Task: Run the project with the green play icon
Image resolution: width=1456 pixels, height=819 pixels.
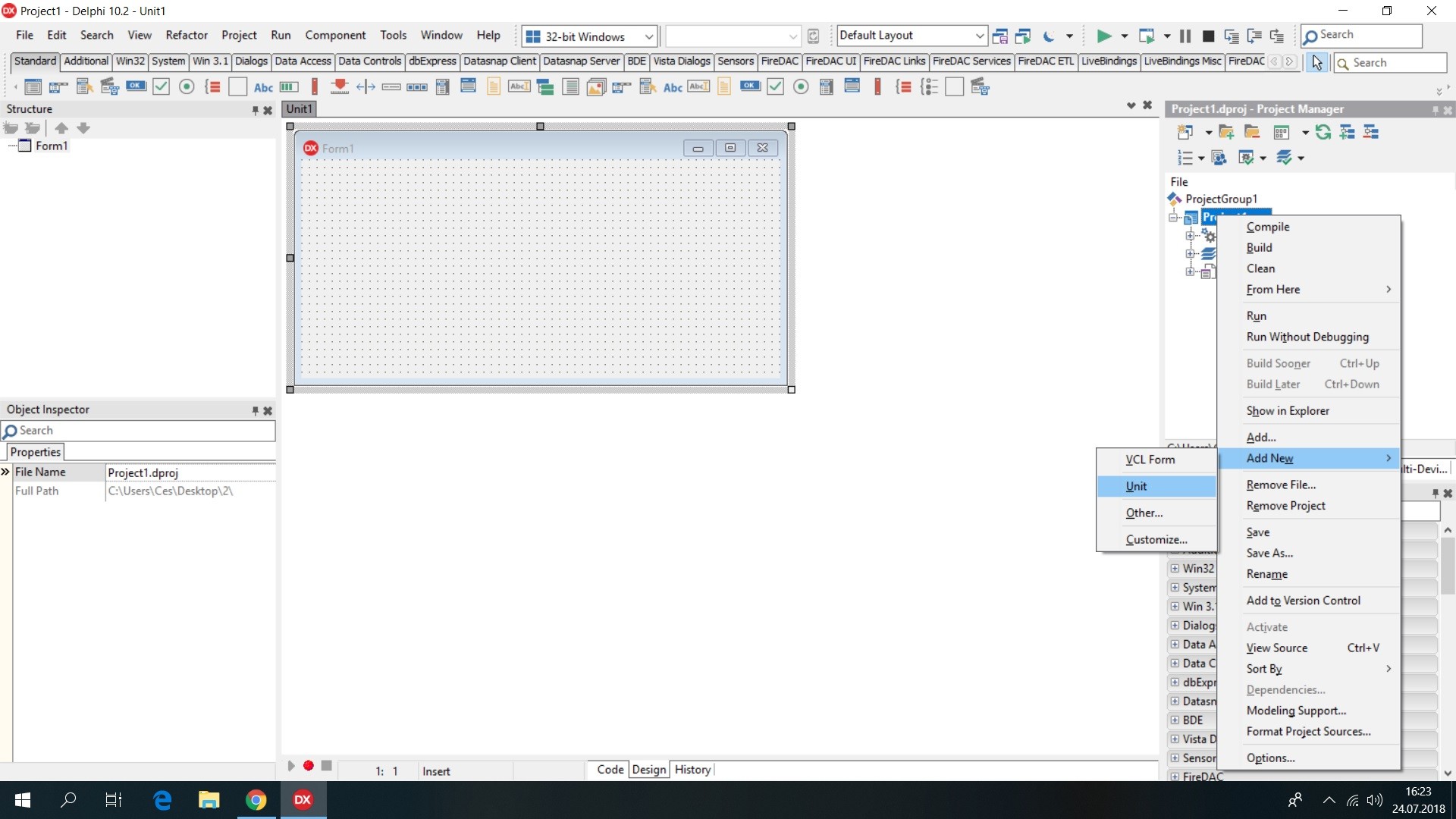Action: (1104, 36)
